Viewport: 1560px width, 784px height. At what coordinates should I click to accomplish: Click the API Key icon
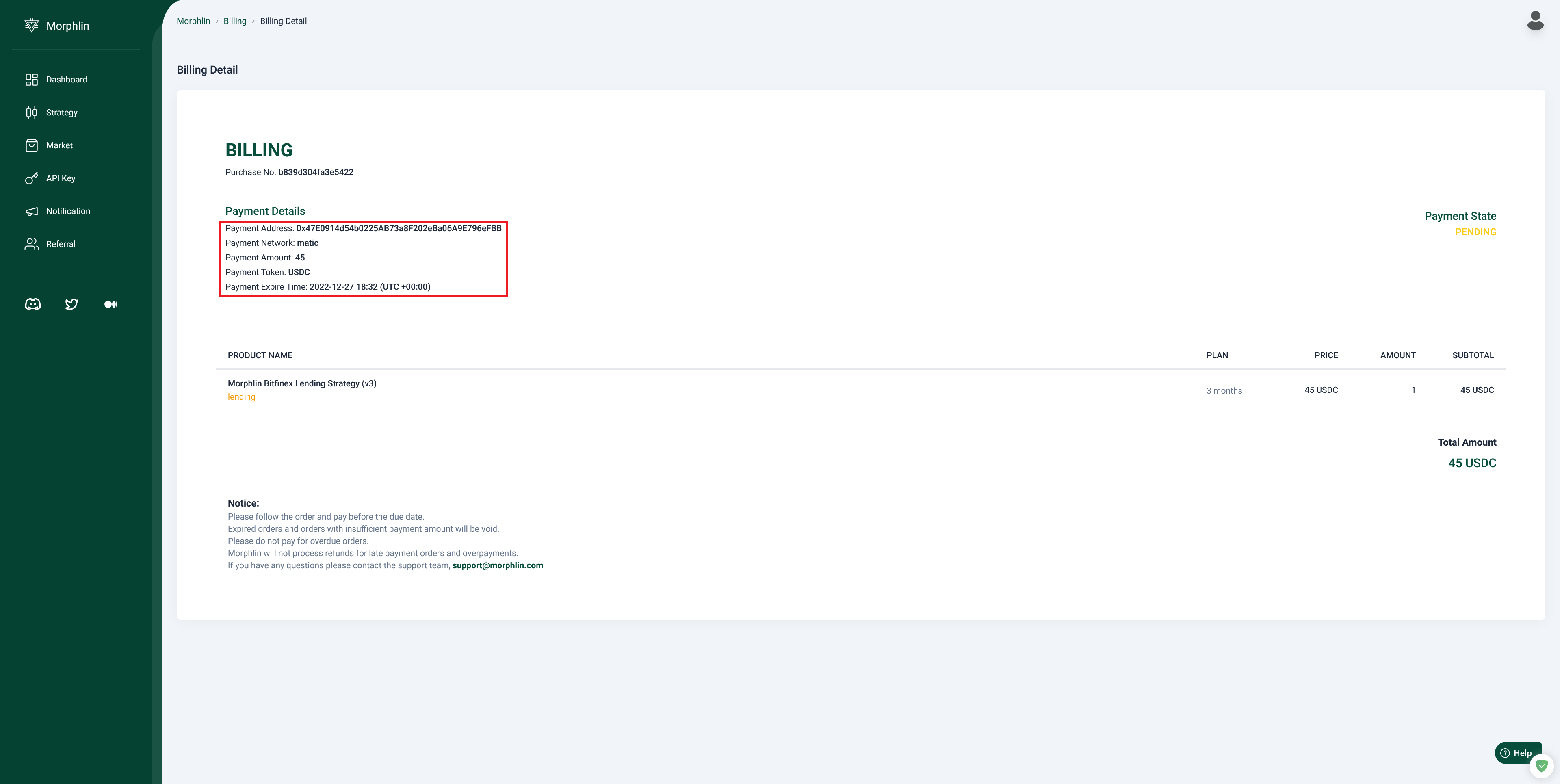click(32, 179)
